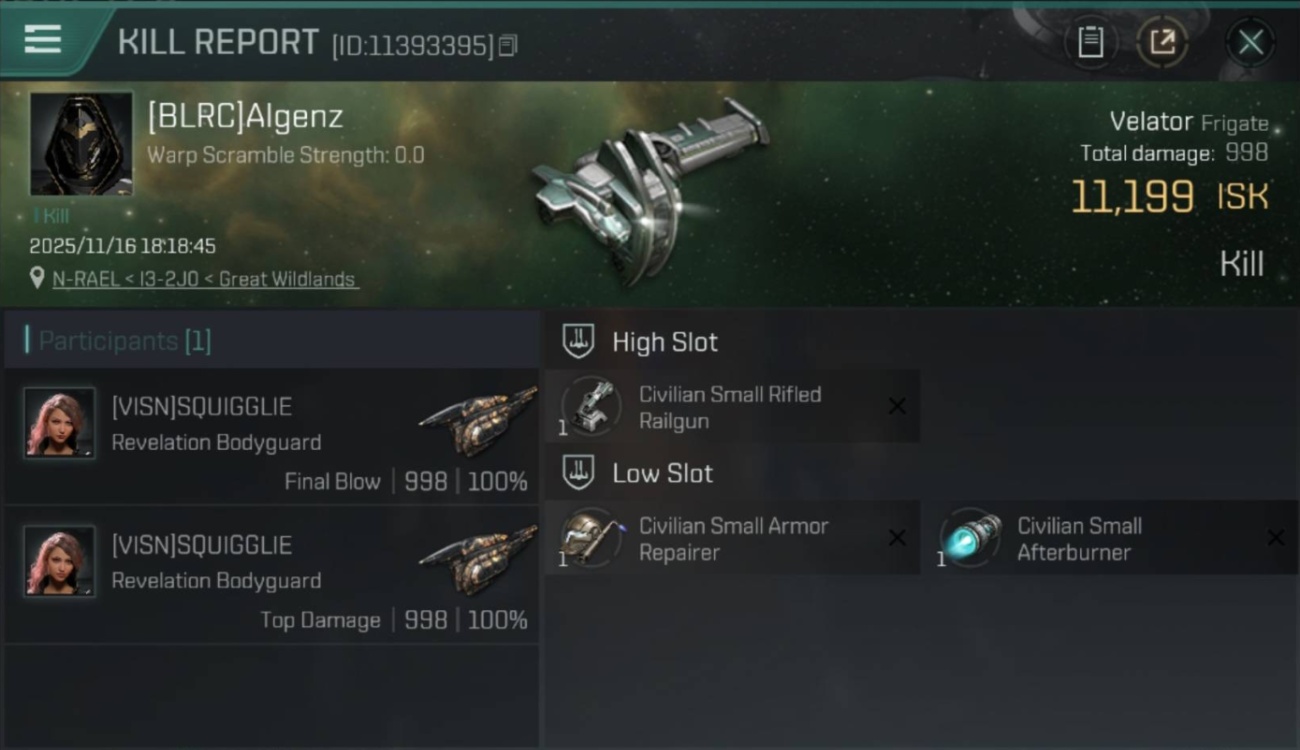
Task: Copy the kill report ID icon
Action: click(508, 45)
